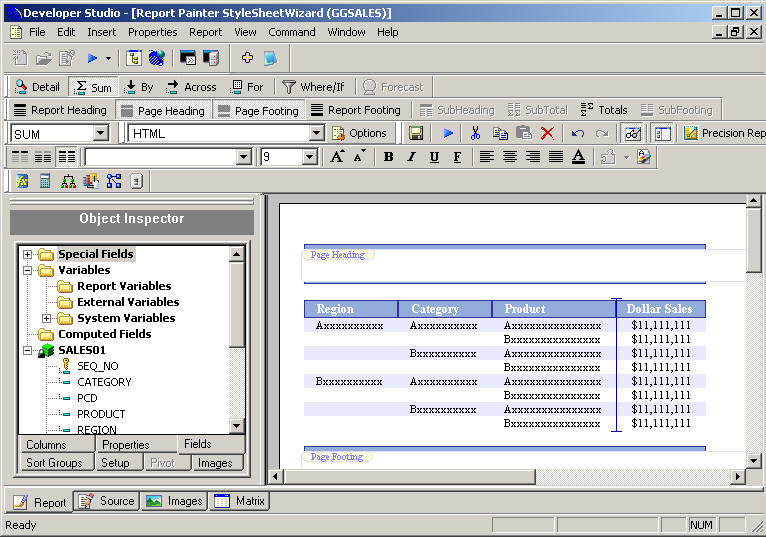Click the Undo arrow icon
This screenshot has width=766, height=537.
[x=578, y=133]
